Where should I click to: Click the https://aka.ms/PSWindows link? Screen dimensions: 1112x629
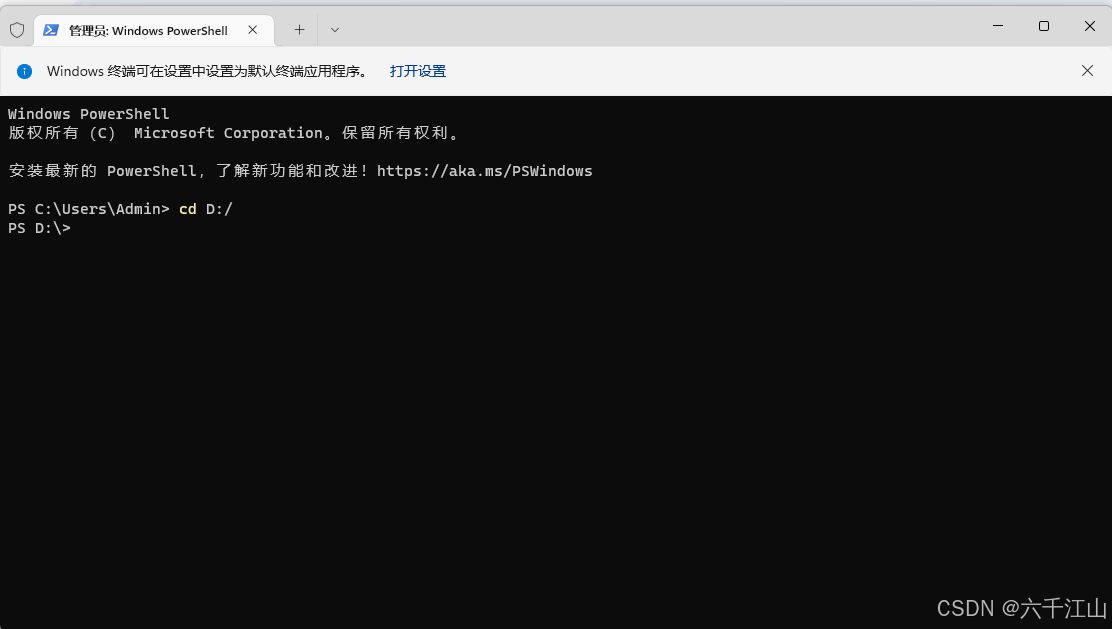pyautogui.click(x=484, y=171)
